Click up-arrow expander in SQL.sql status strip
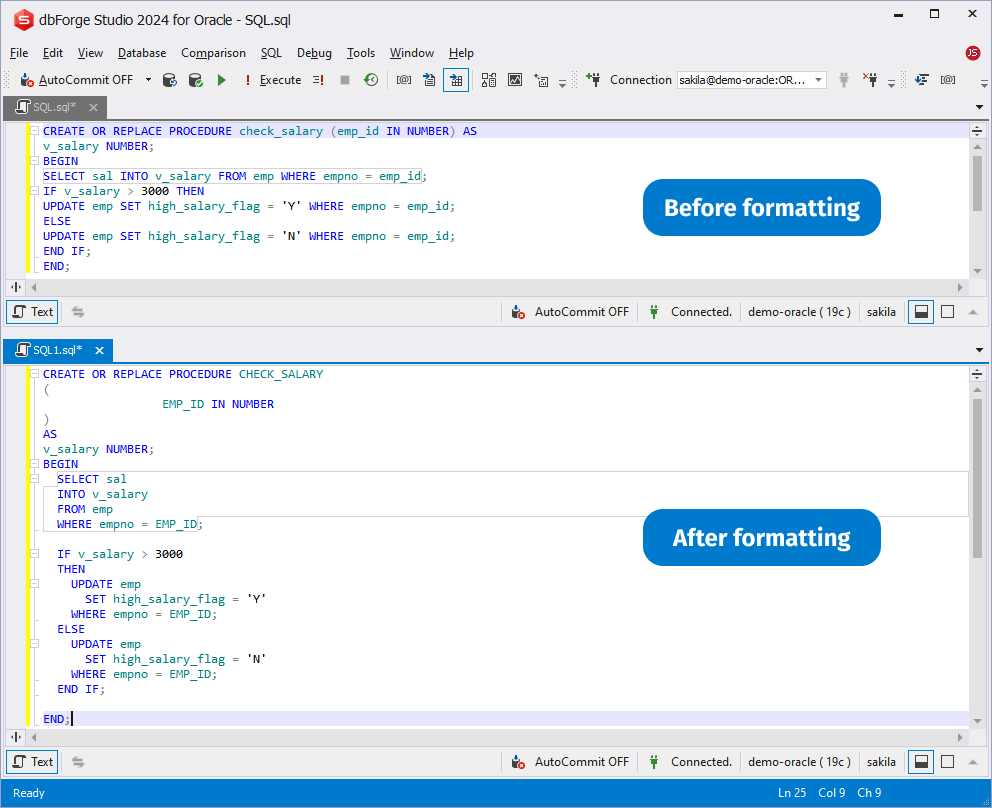This screenshot has height=808, width=992. [973, 312]
